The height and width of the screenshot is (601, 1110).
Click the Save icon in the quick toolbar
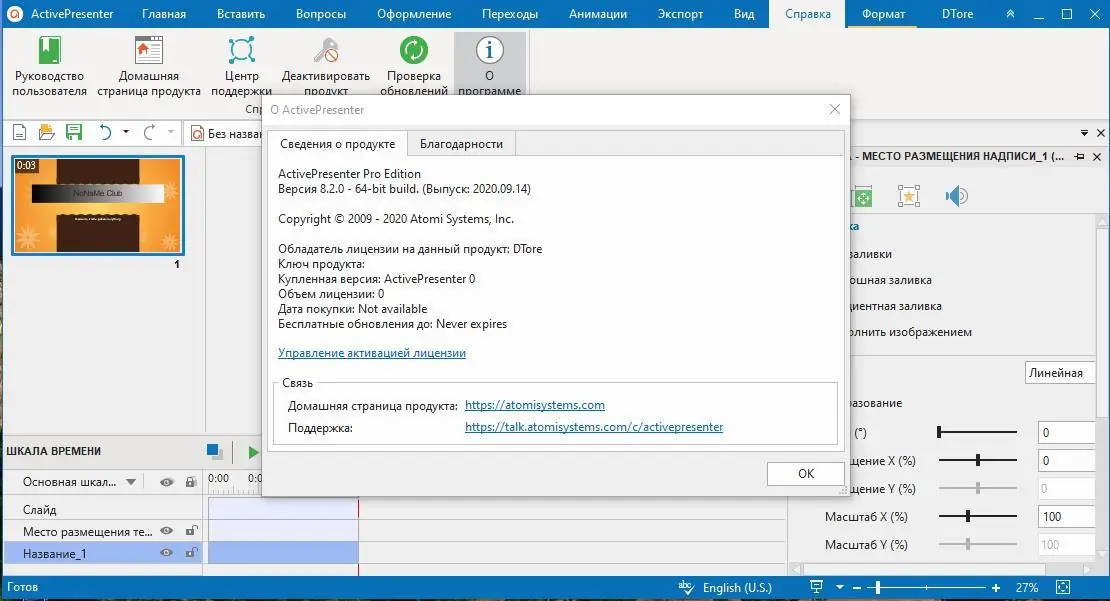(x=73, y=131)
